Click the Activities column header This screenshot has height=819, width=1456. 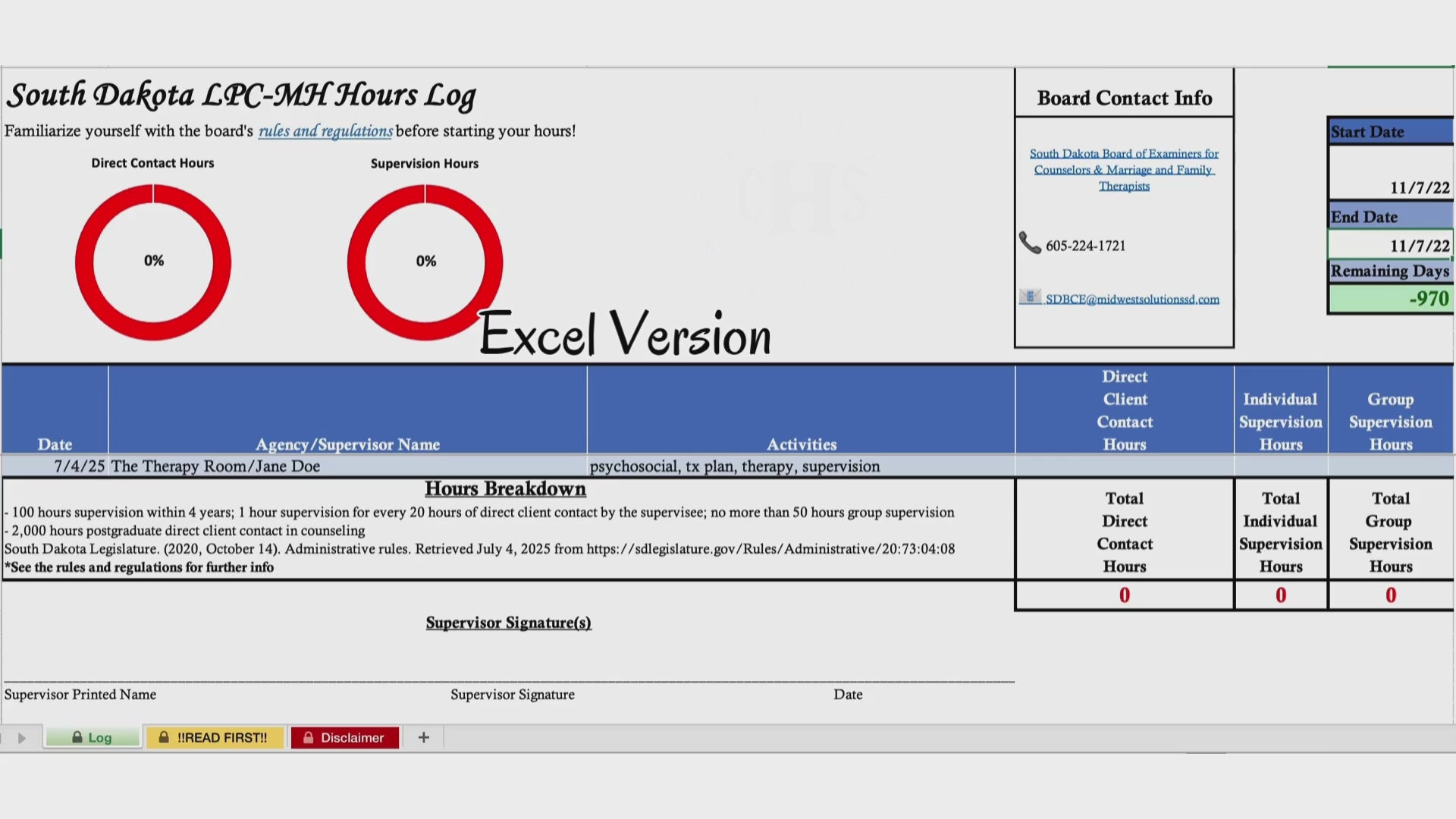tap(801, 410)
